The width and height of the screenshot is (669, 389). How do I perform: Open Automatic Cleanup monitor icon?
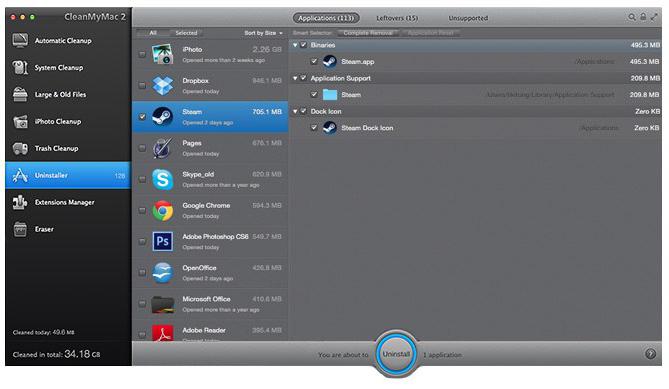20,41
